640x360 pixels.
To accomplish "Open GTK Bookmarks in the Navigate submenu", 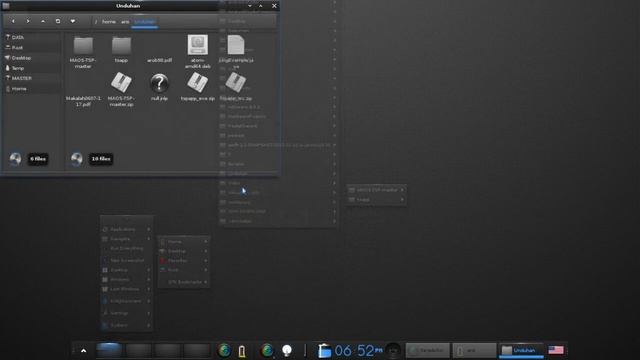I will click(x=184, y=282).
